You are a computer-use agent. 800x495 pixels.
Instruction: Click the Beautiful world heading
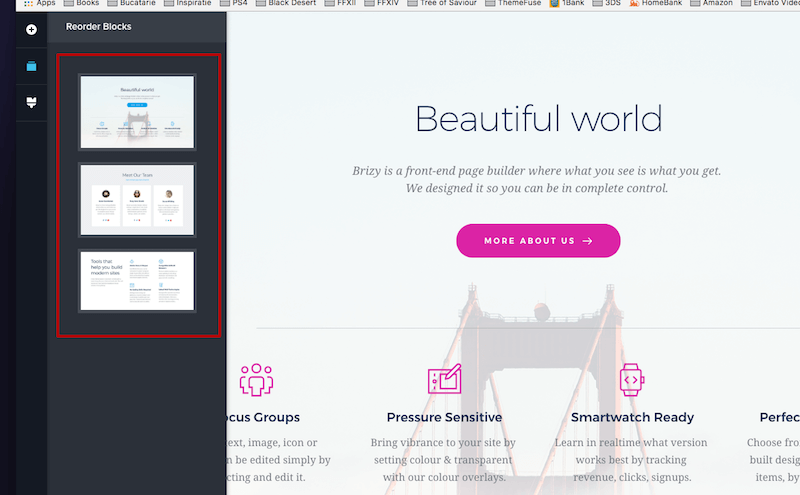(x=538, y=118)
